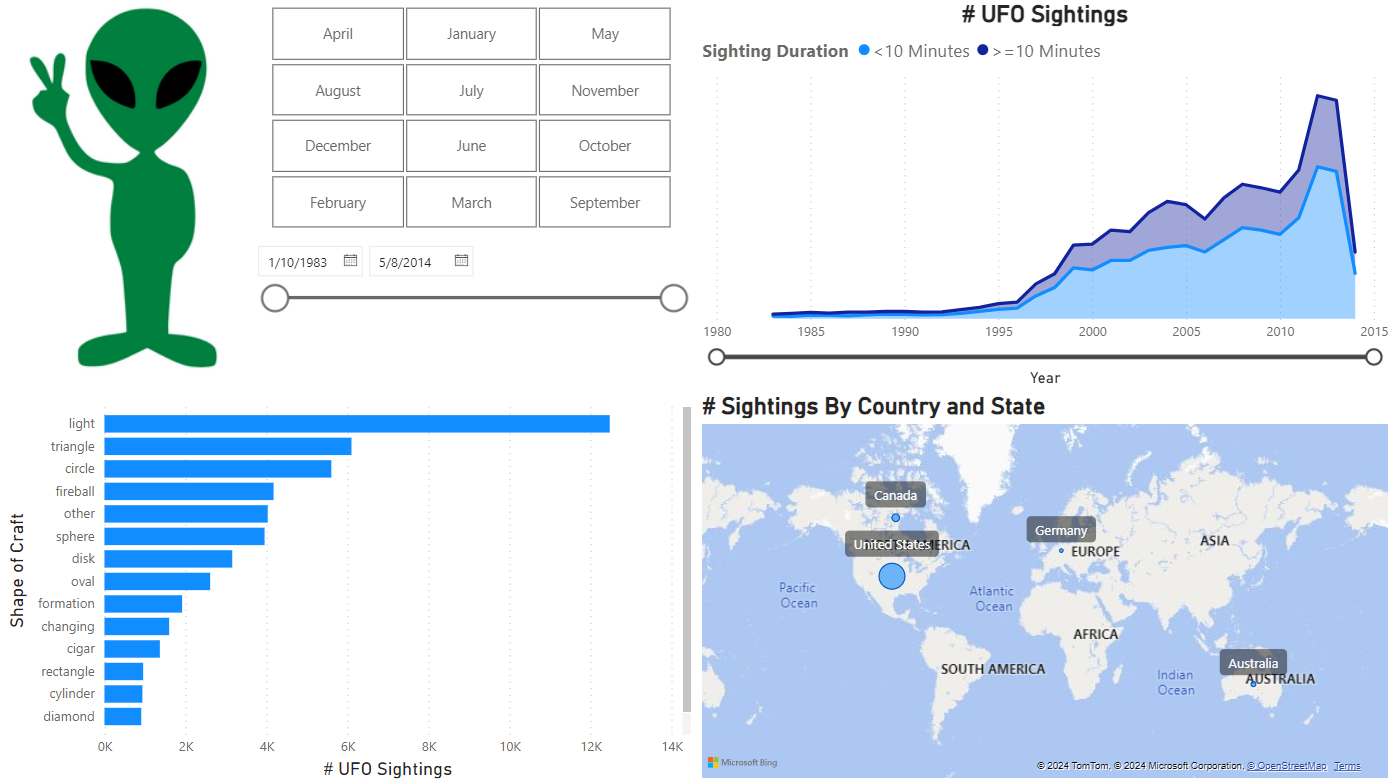Filter by the October month tile
This screenshot has width=1393, height=783.
tap(604, 146)
